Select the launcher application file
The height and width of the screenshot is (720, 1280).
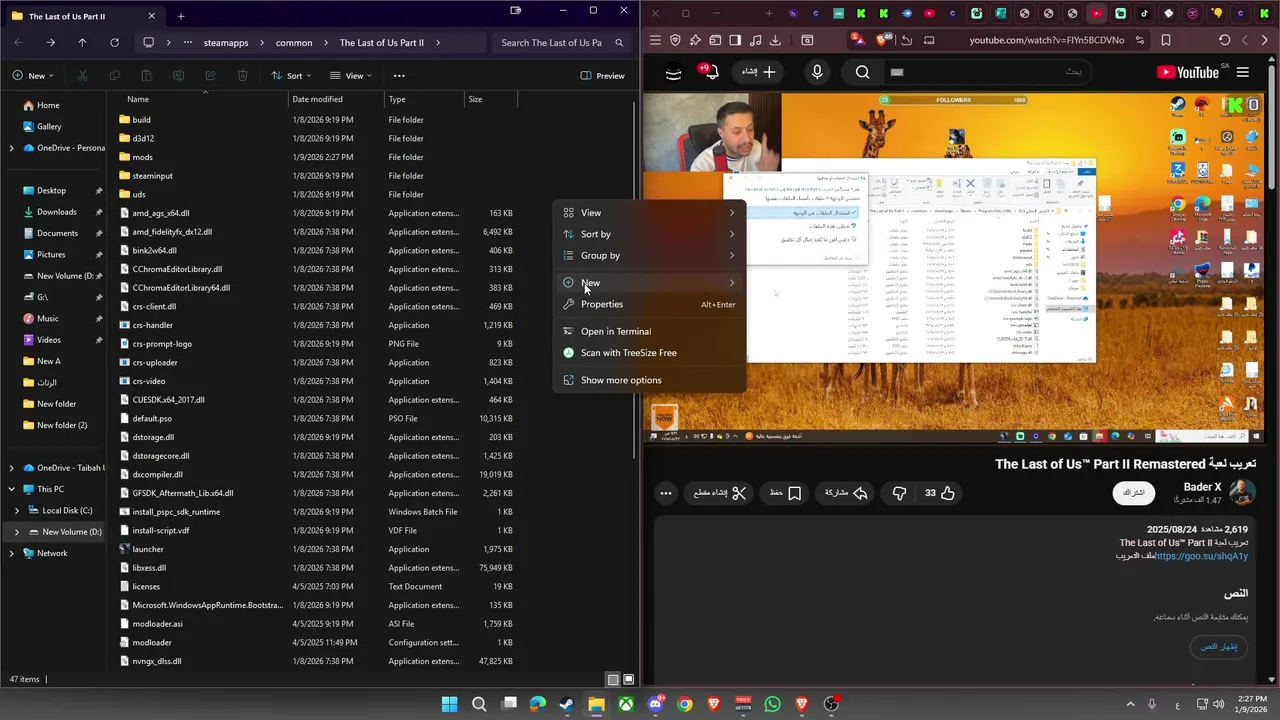click(148, 549)
